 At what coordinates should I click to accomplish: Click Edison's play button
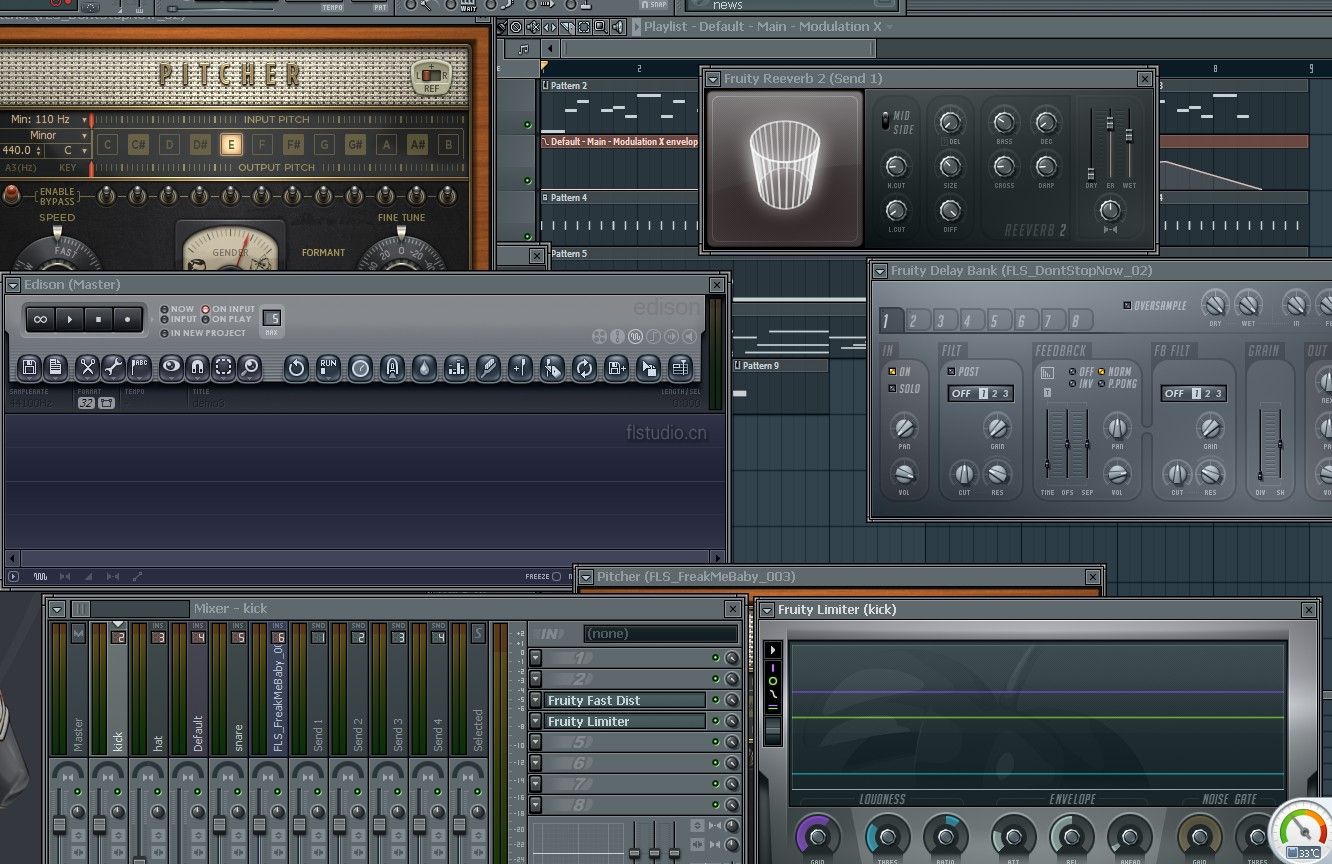click(69, 319)
